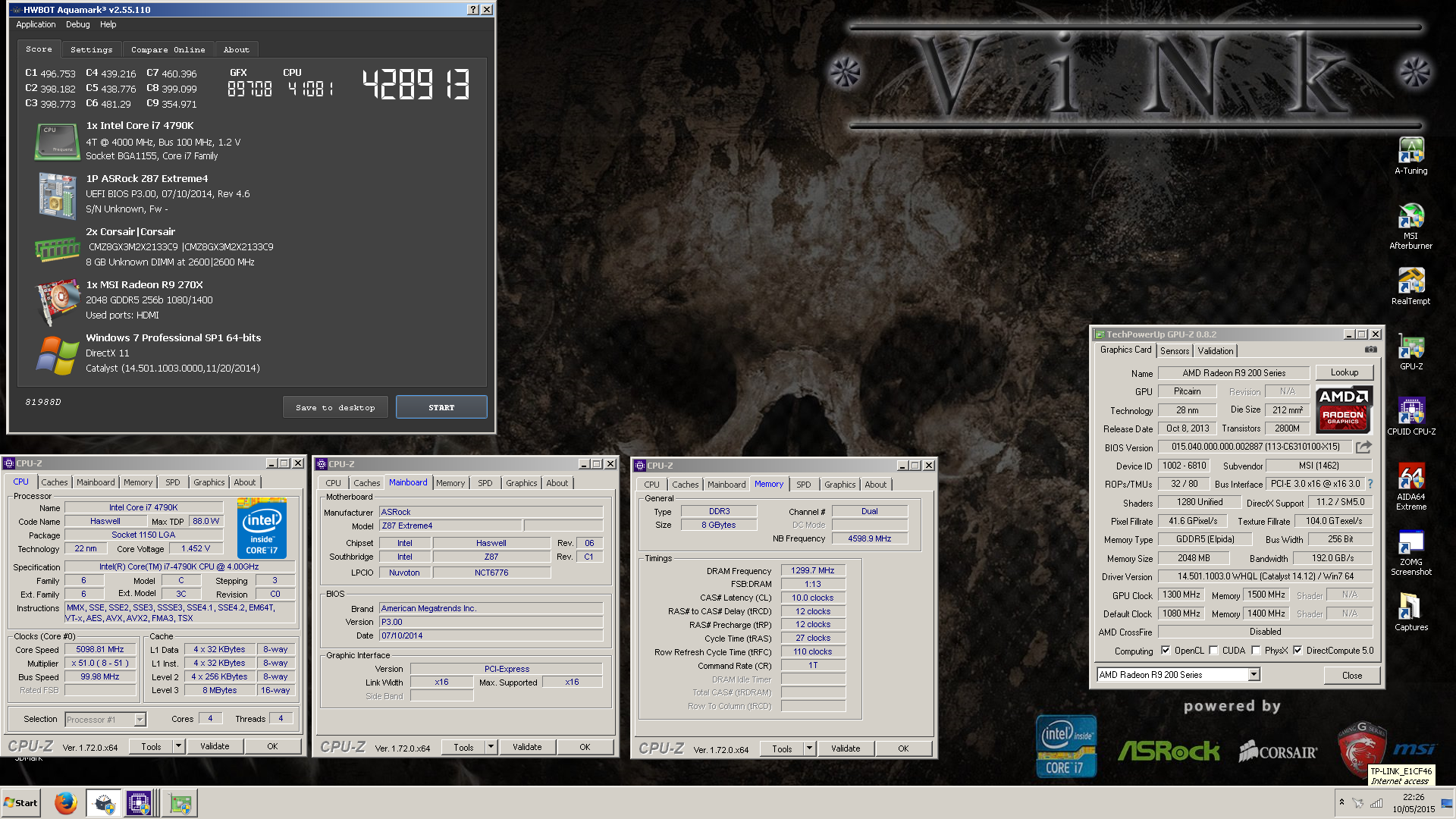Click the PCI-E bus interface question mark
The width and height of the screenshot is (1456, 819).
[1370, 484]
